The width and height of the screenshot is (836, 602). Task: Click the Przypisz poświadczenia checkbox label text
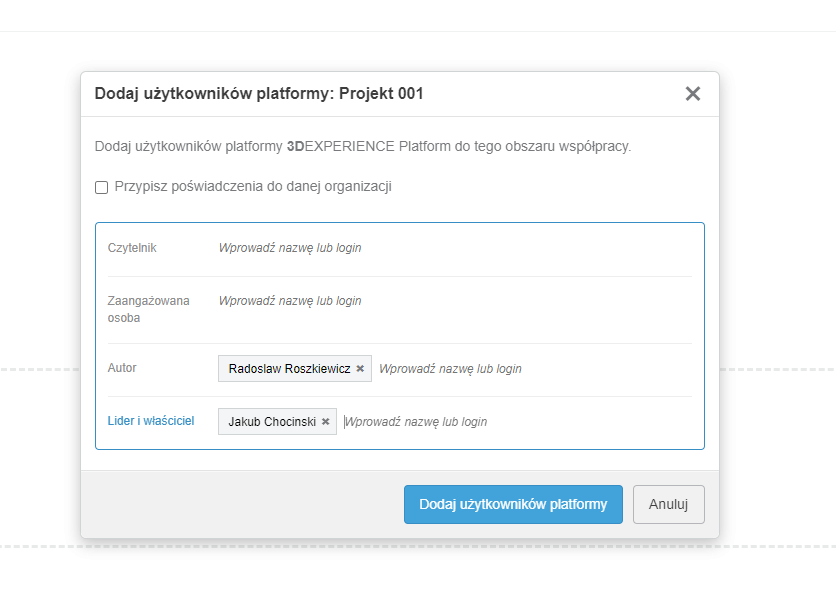[252, 187]
